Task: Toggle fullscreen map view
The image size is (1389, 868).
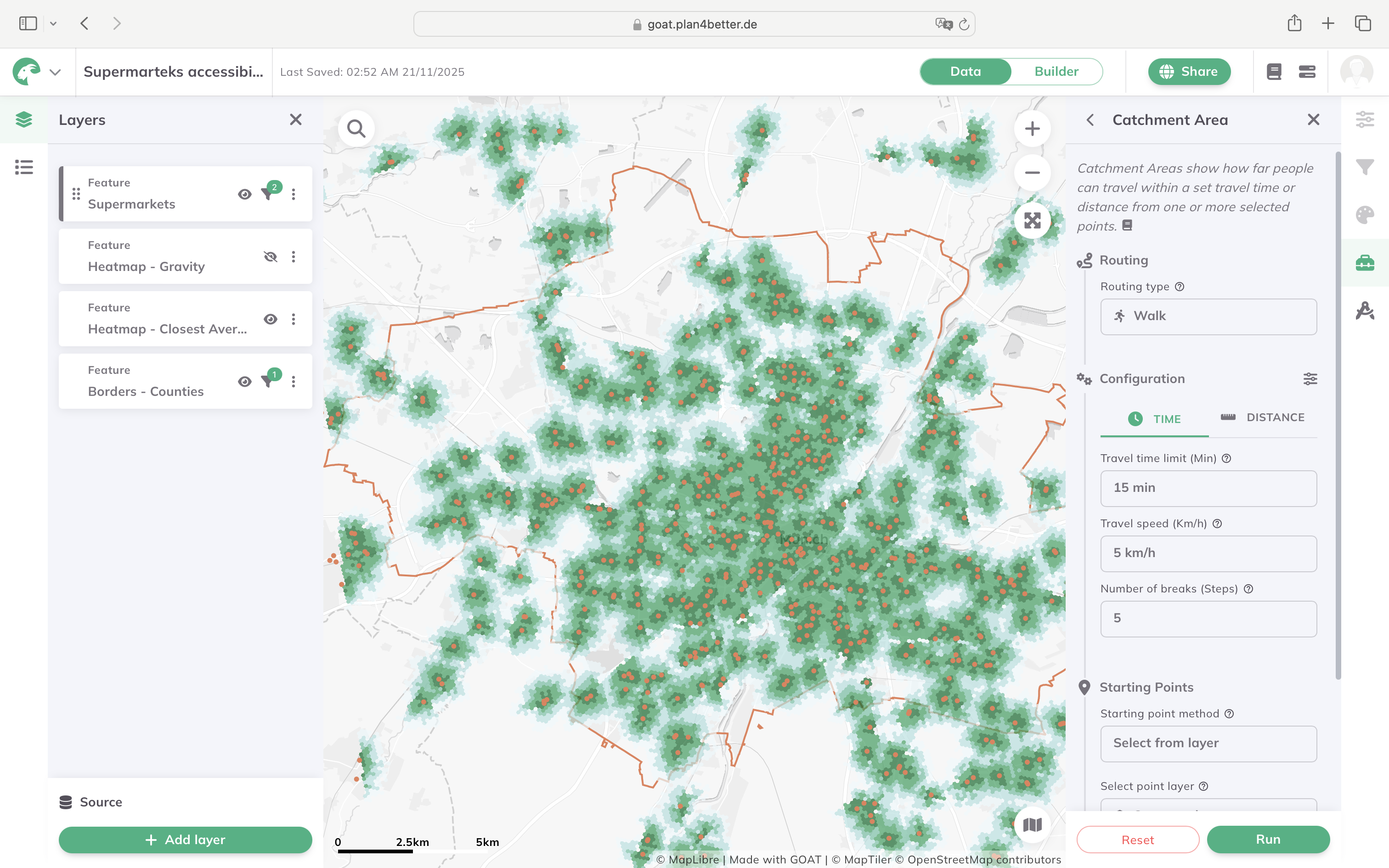Action: [x=1032, y=220]
